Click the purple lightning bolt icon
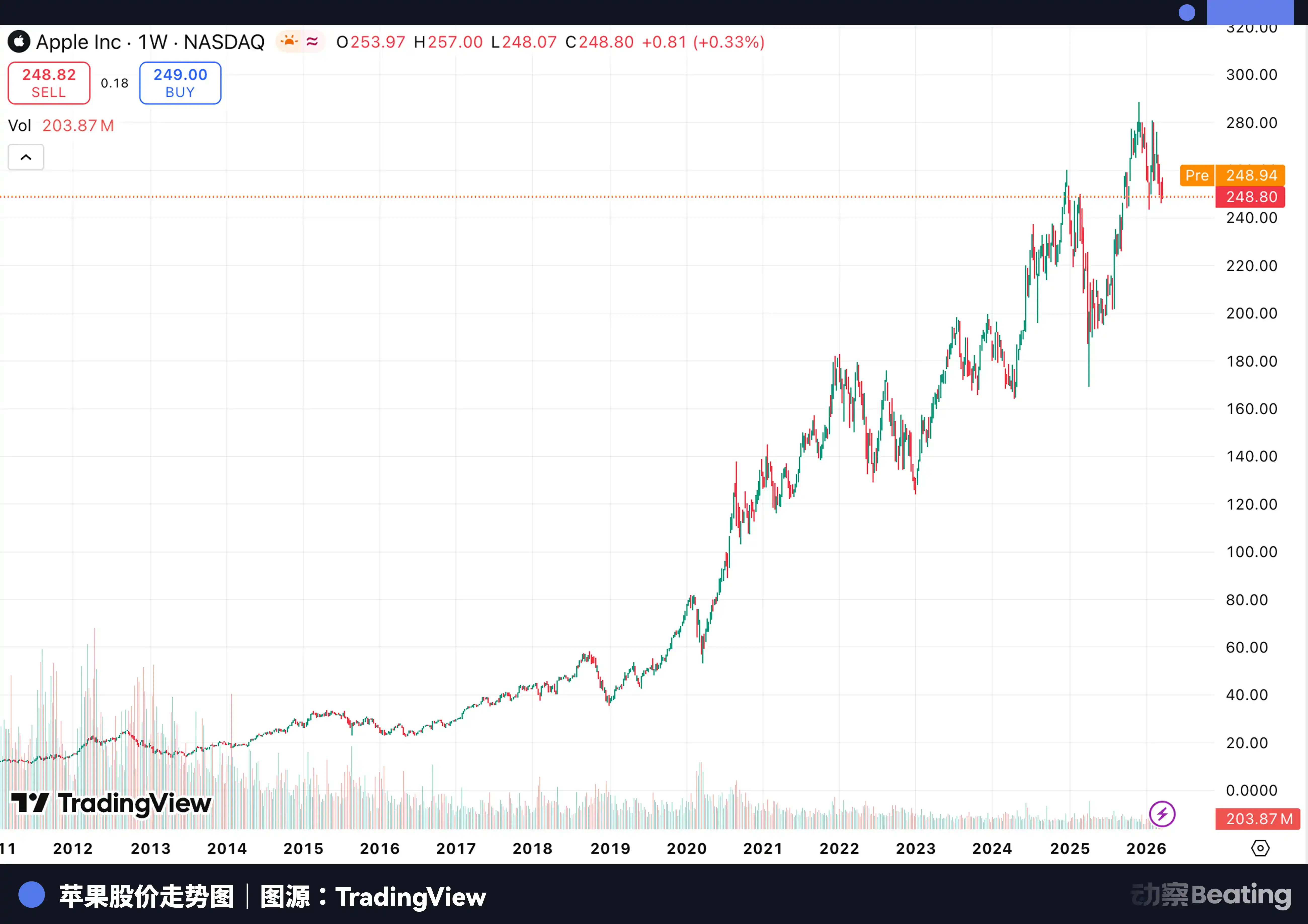1308x924 pixels. [1162, 814]
